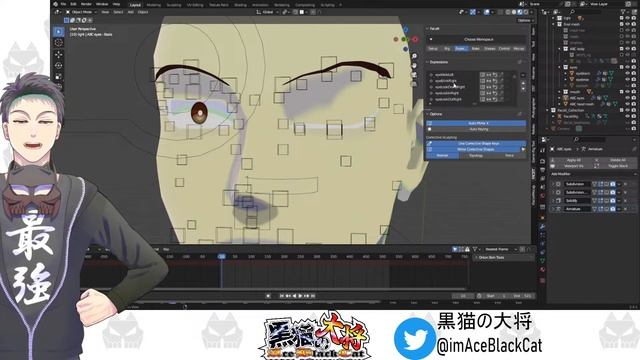Click the viewport zoom magnifier gizmo
The width and height of the screenshot is (640, 360).
click(414, 56)
